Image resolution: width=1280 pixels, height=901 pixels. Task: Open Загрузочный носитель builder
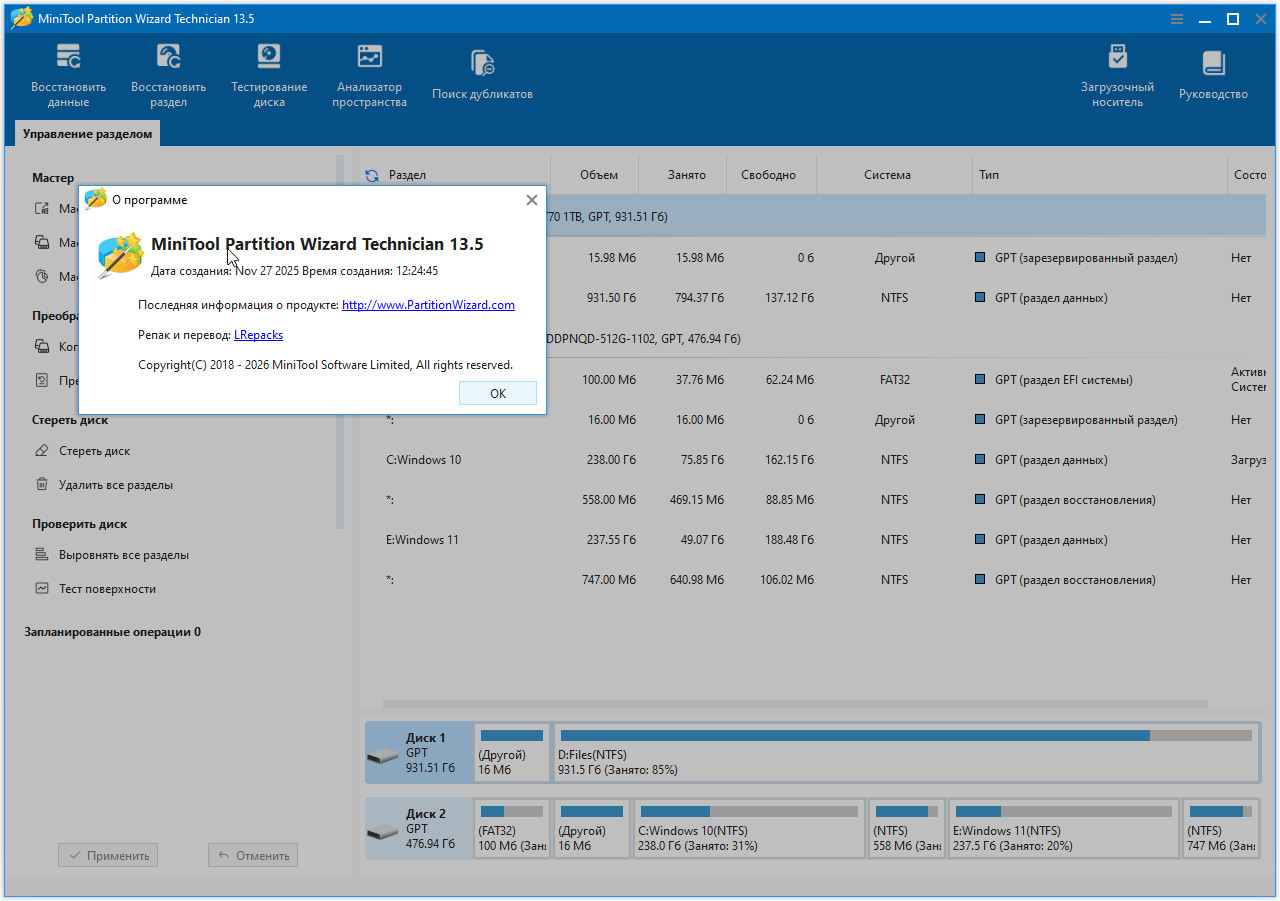coord(1117,75)
